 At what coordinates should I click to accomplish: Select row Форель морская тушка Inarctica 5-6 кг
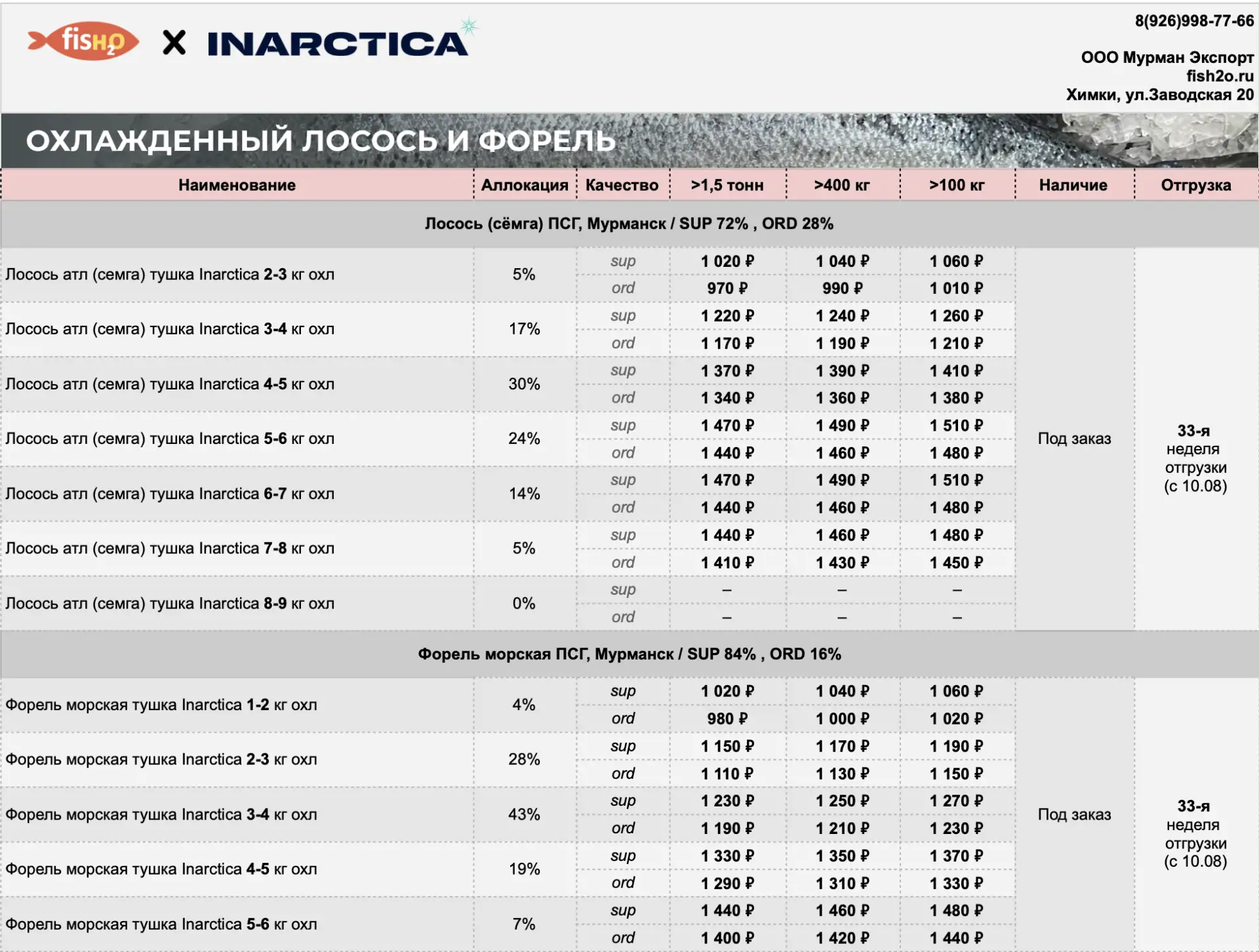237,924
